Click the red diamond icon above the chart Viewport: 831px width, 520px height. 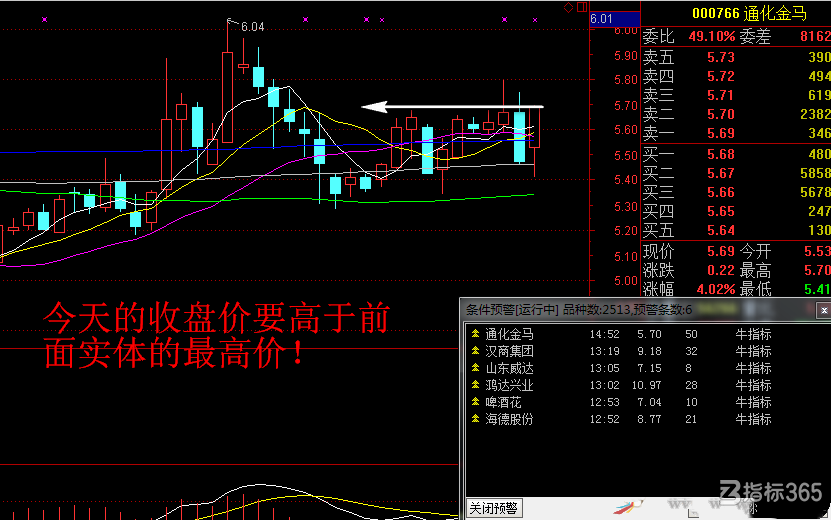tap(568, 7)
